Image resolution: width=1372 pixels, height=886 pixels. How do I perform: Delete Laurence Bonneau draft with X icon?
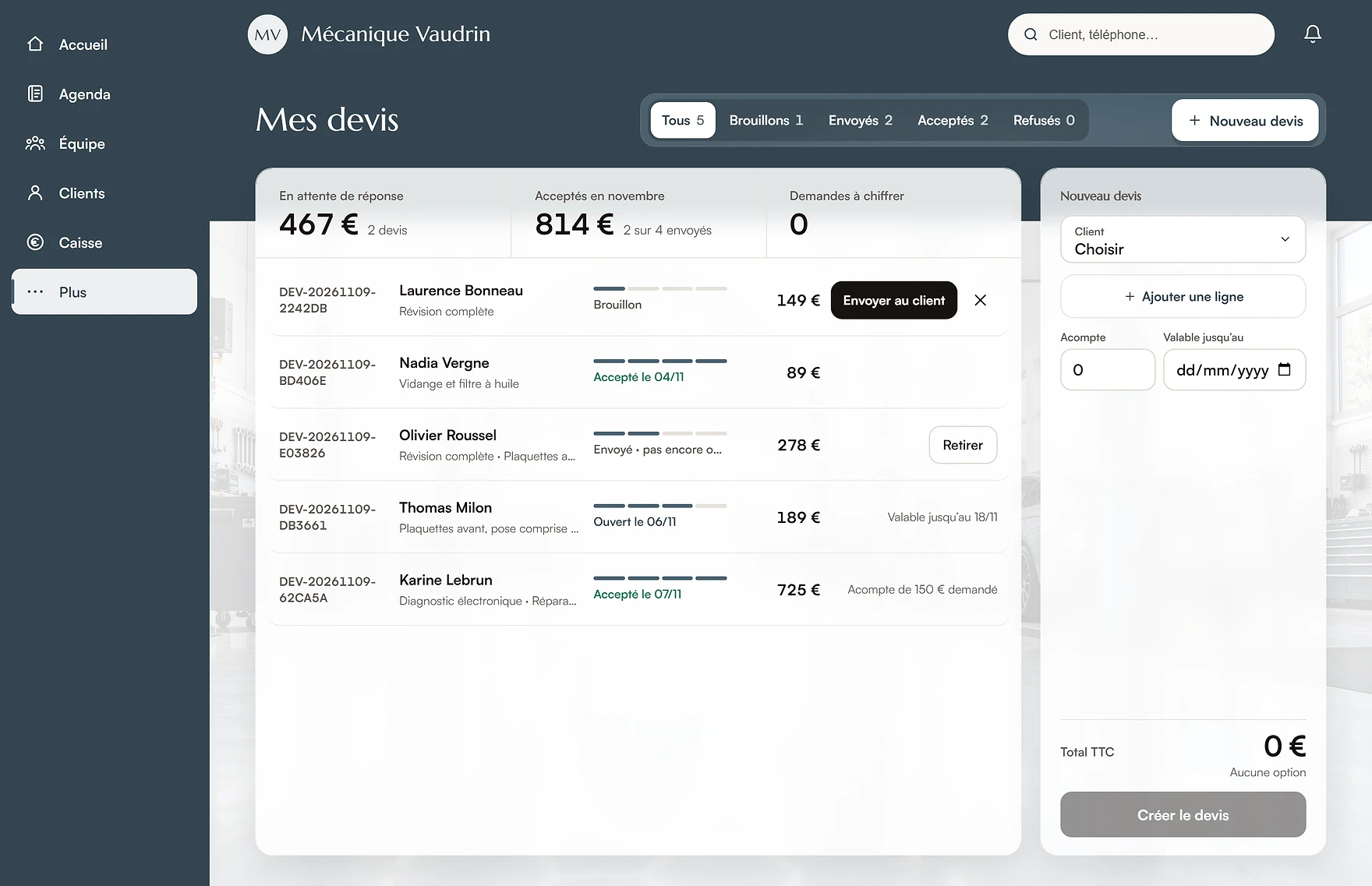981,300
